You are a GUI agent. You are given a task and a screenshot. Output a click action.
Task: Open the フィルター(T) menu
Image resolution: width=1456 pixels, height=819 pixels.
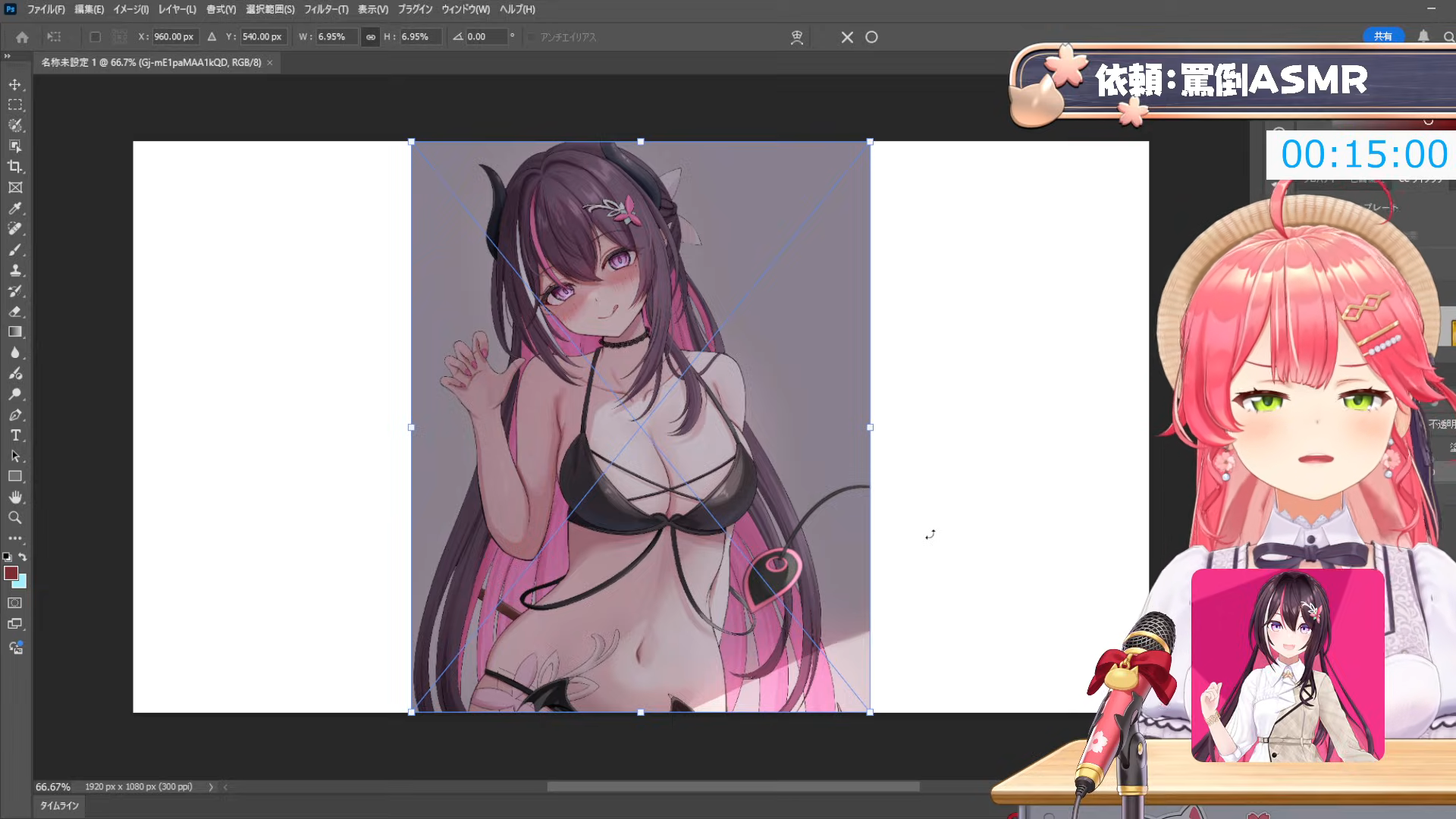(x=326, y=10)
